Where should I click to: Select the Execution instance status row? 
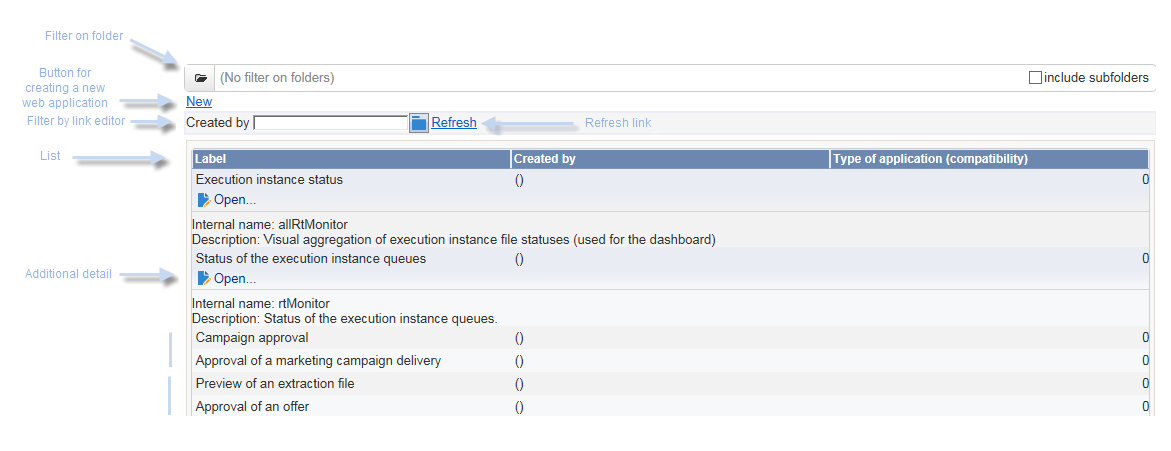coord(671,180)
